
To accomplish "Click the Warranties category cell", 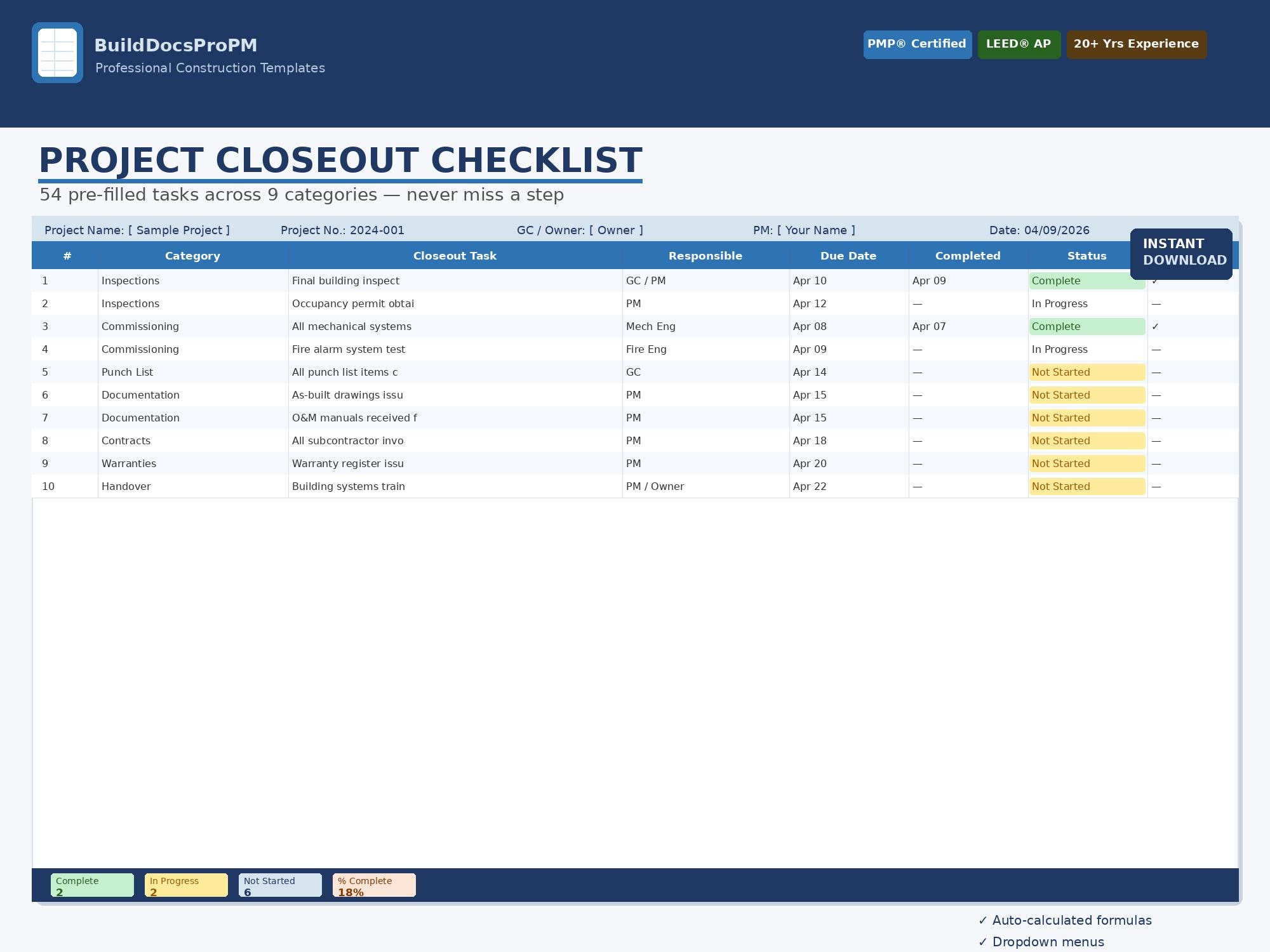I will coord(193,463).
